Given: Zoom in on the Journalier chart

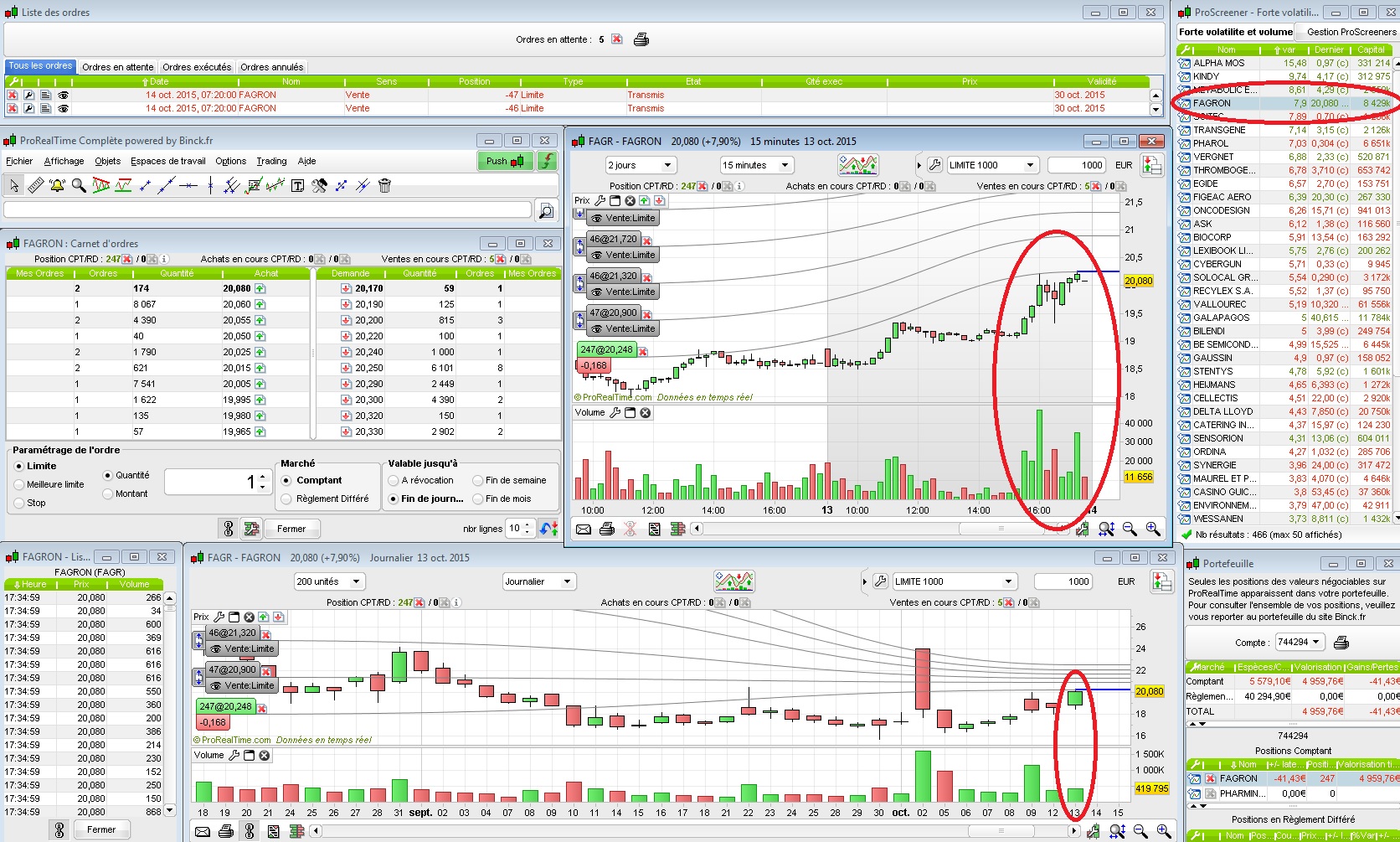Looking at the screenshot, I should pos(1164,831).
